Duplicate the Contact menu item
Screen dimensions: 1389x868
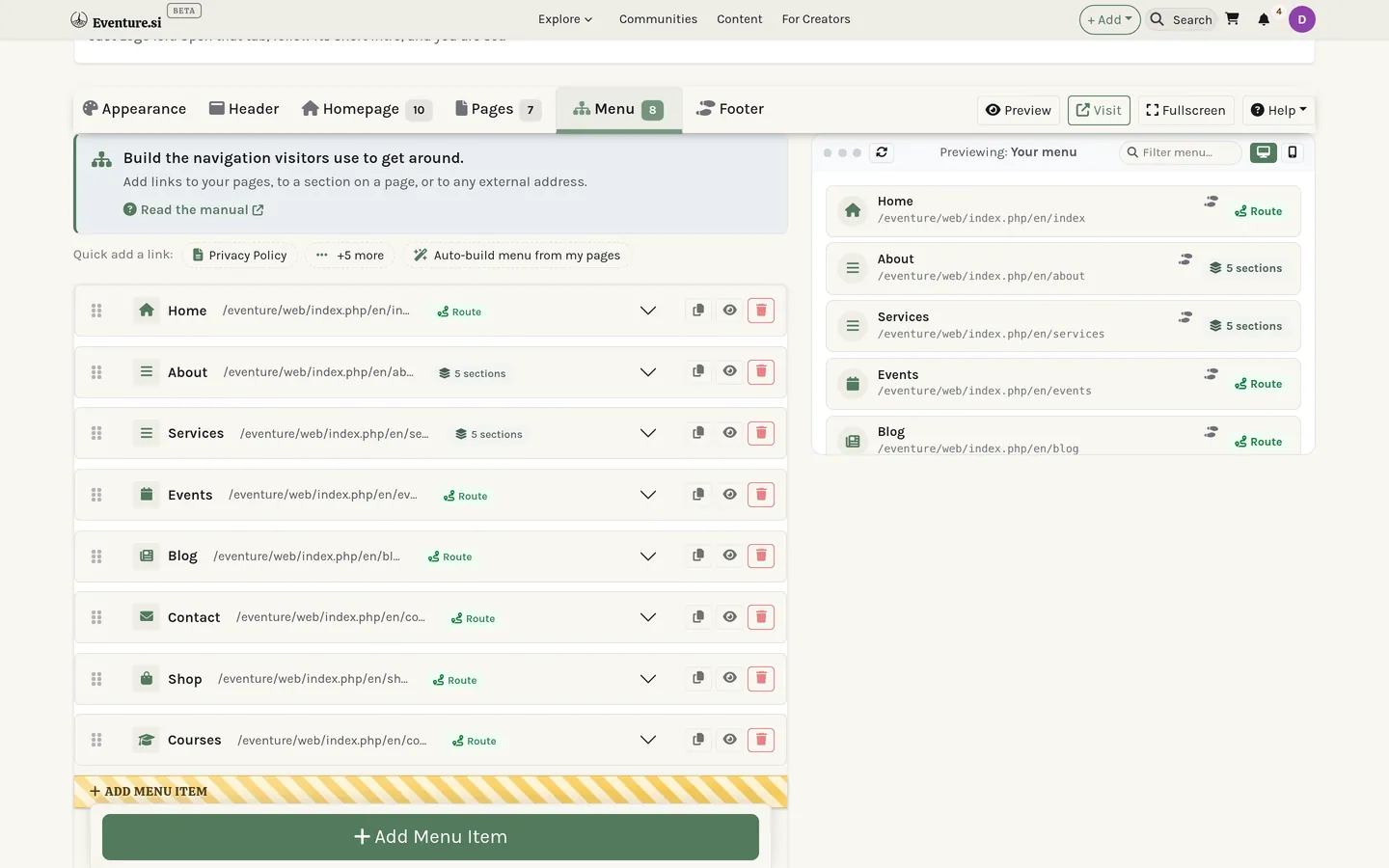[x=698, y=617]
